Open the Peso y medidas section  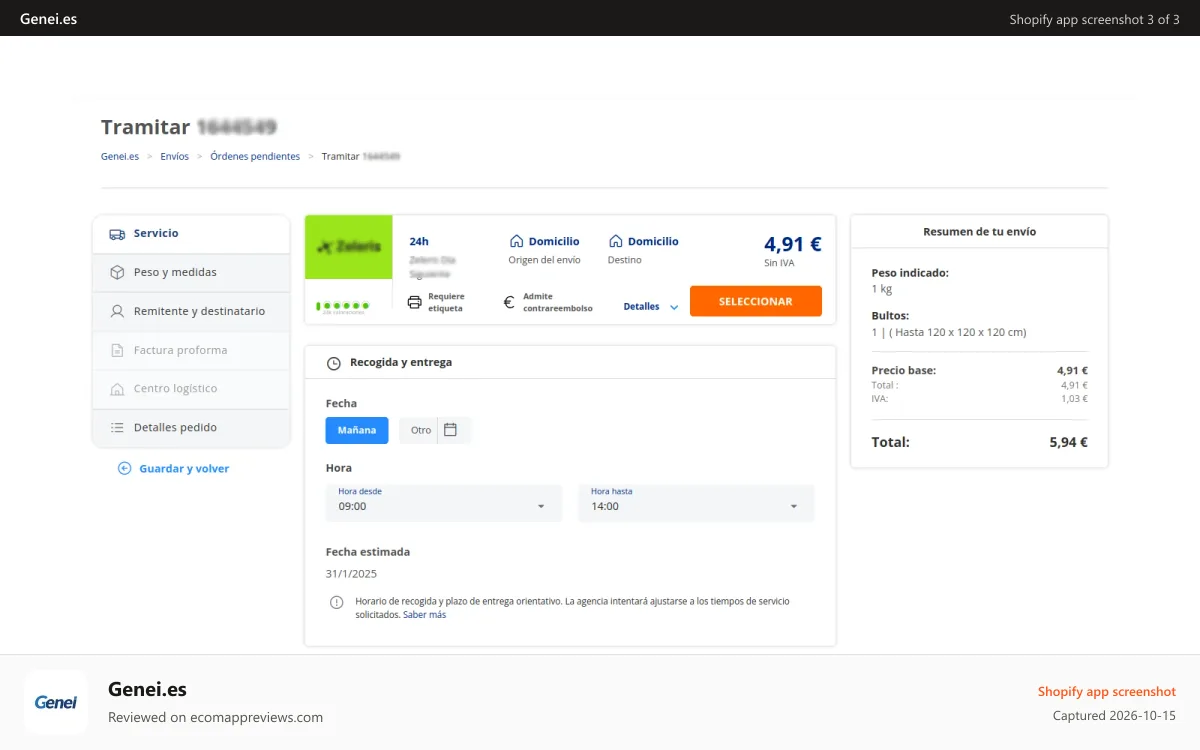191,272
